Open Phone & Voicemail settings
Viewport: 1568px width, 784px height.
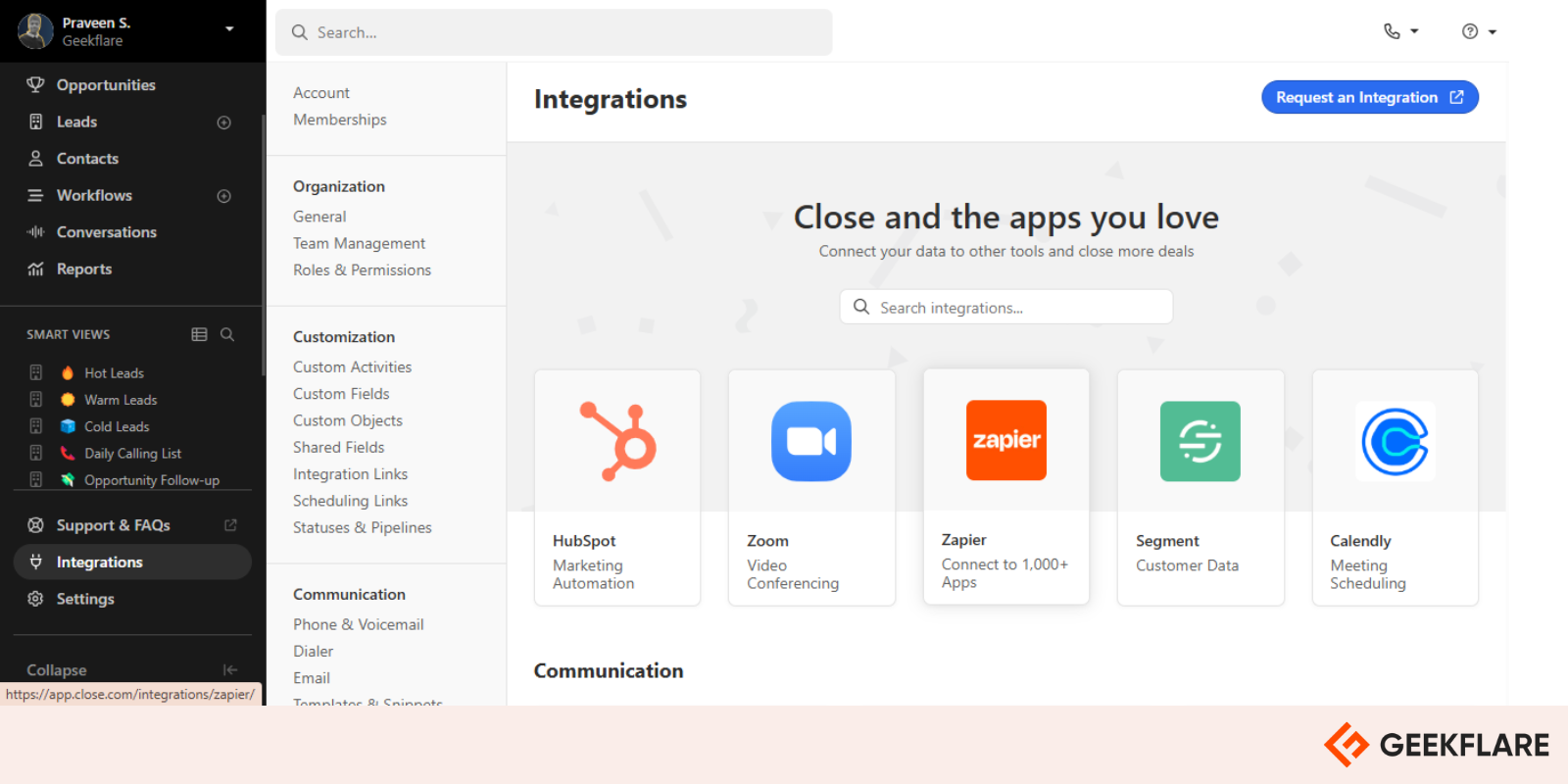pos(358,624)
